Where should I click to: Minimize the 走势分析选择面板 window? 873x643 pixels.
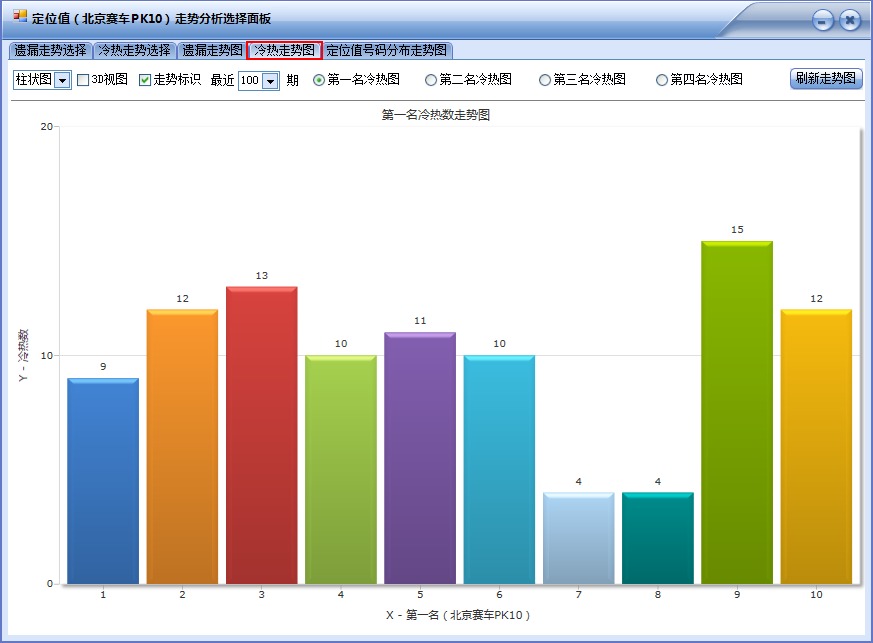coord(821,19)
